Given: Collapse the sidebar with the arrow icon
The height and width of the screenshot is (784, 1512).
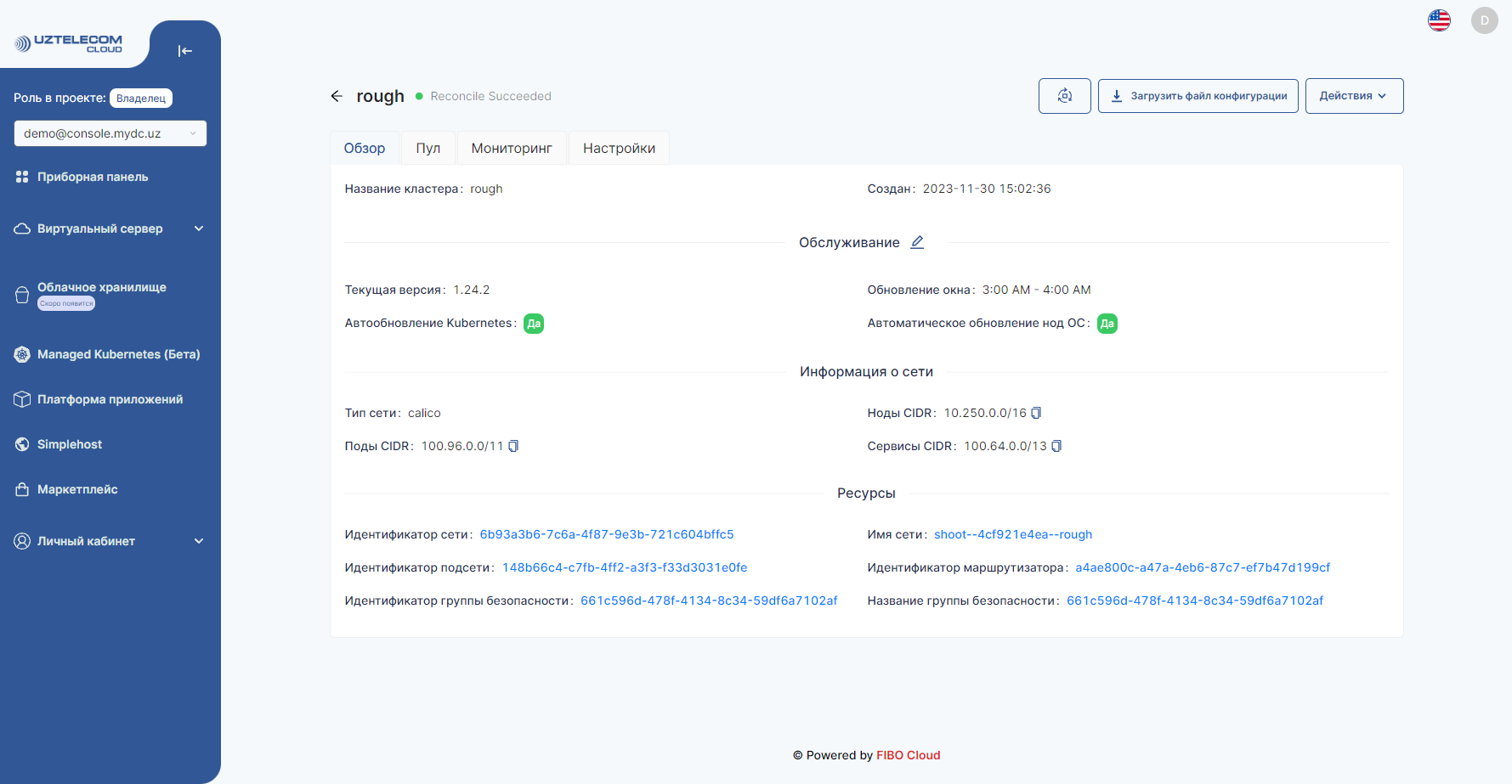Looking at the screenshot, I should click(x=184, y=51).
